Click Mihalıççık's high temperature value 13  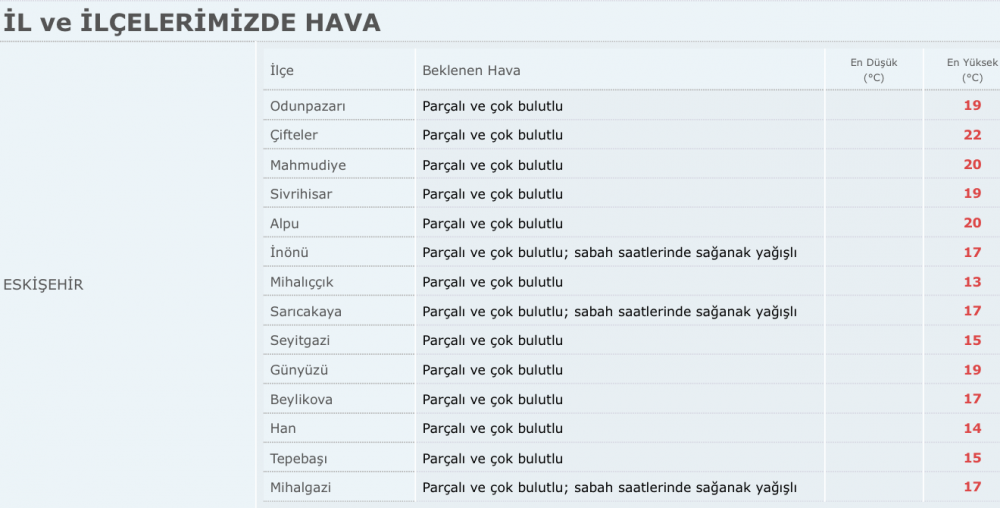pos(972,282)
